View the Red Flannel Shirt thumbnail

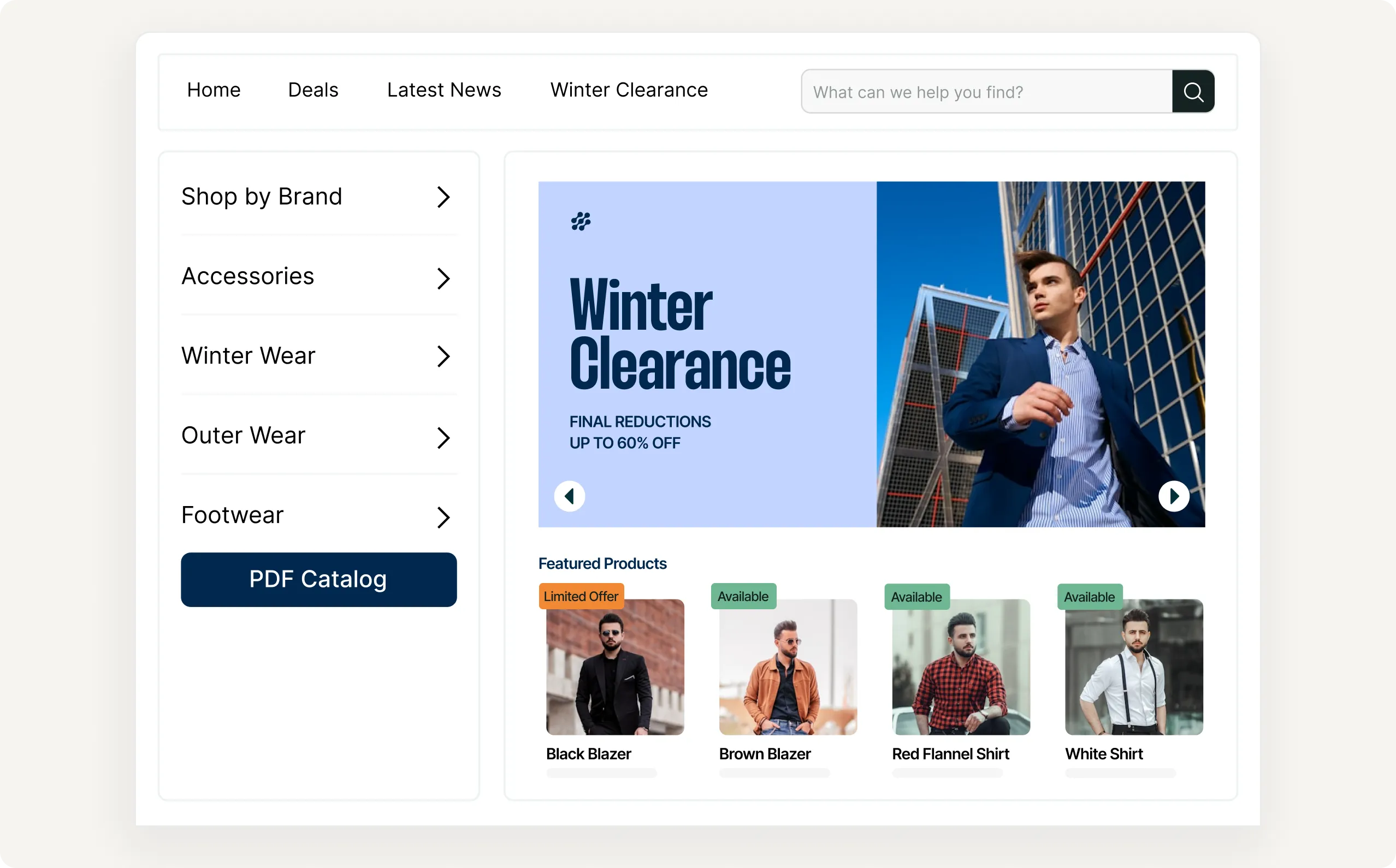click(961, 667)
